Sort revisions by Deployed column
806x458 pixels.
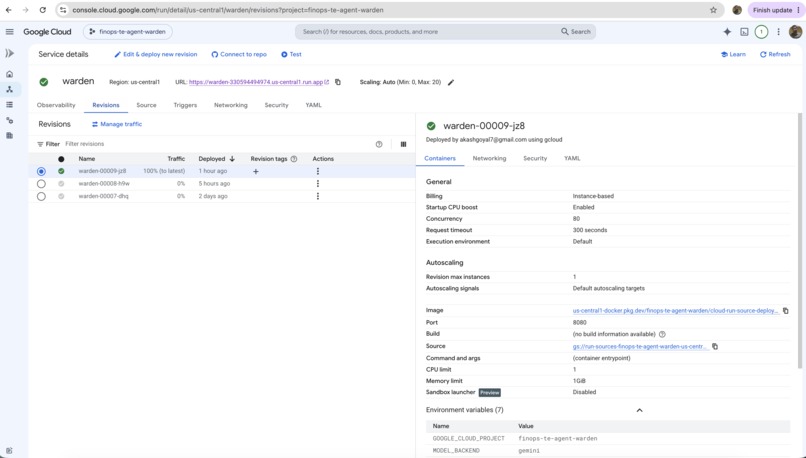(x=216, y=159)
